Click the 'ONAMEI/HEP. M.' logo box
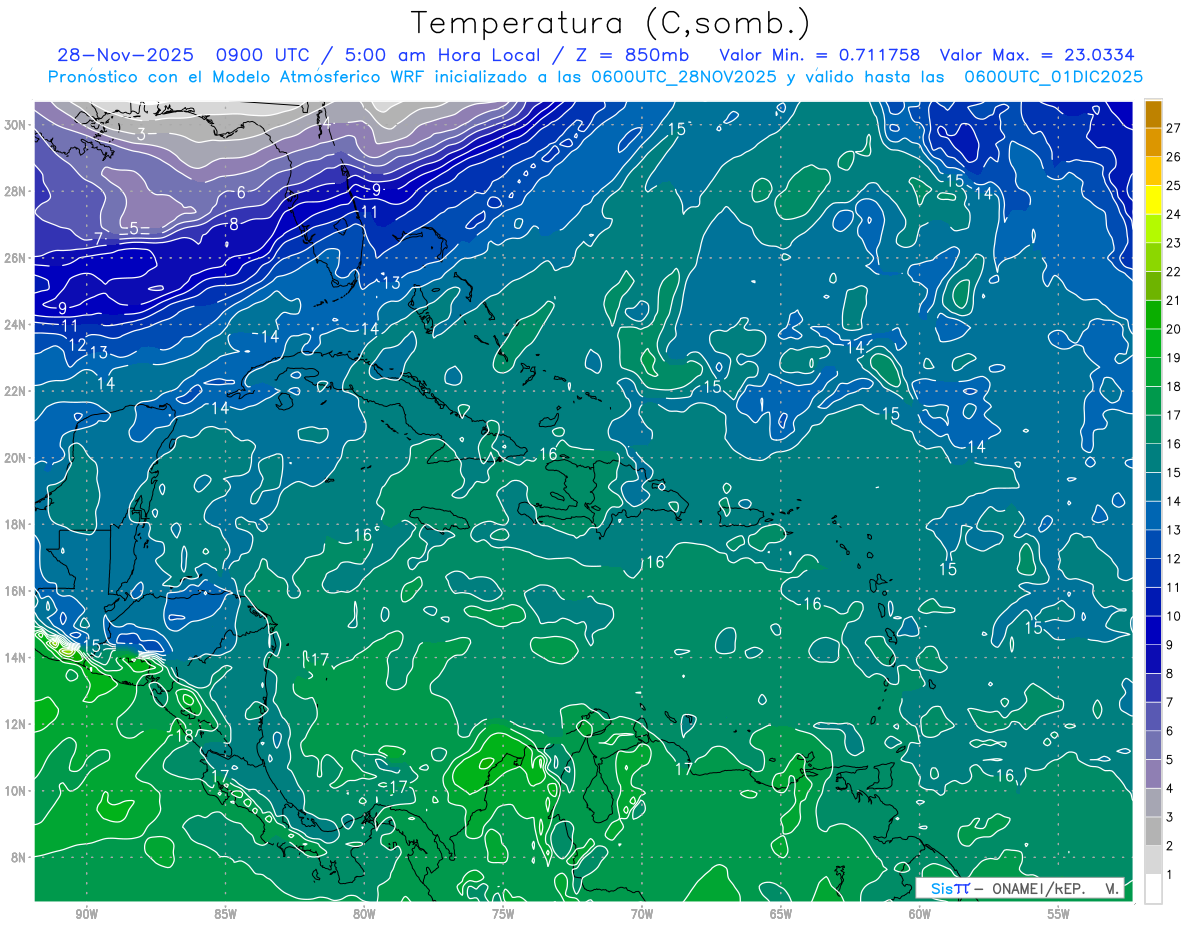 pos(1020,888)
